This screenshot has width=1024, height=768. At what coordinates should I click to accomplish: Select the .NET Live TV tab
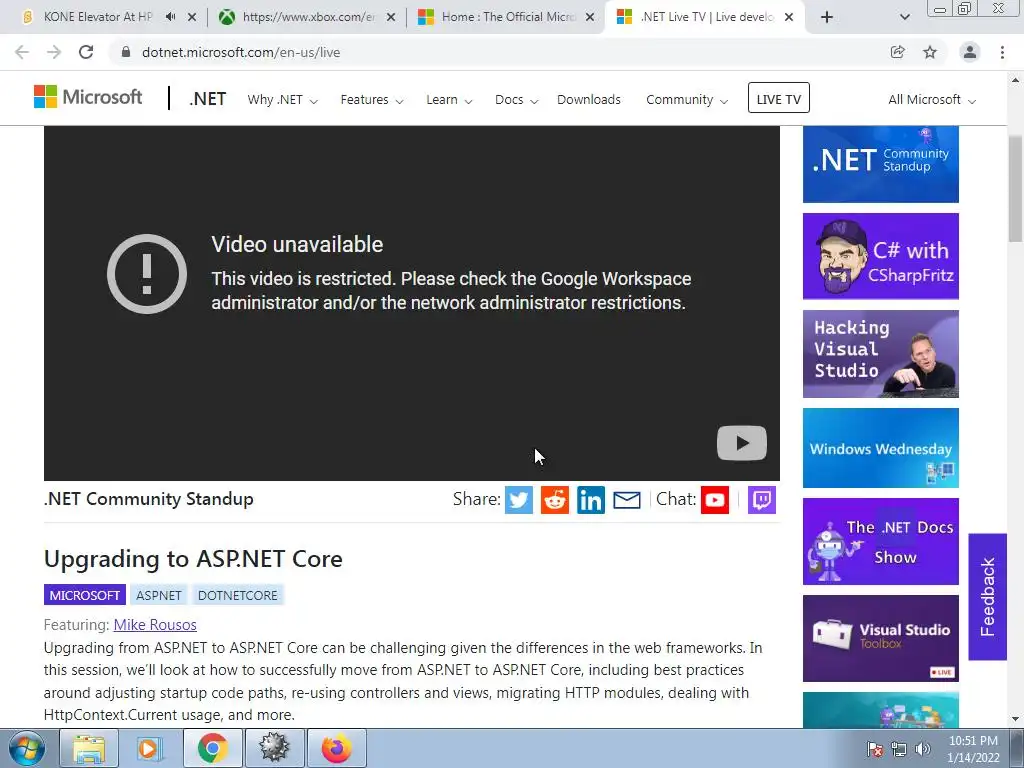click(x=705, y=17)
